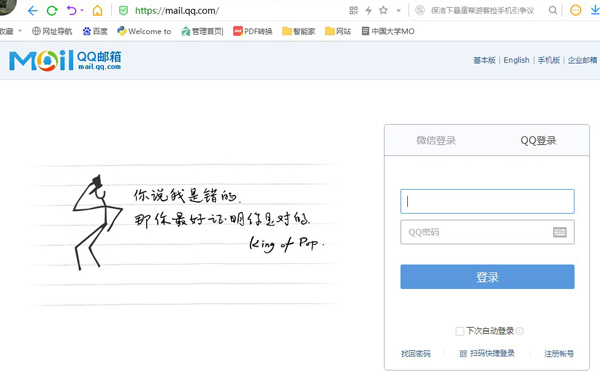Click the search box magnifier icon
Screen dimensions: 600x388
click(553, 10)
